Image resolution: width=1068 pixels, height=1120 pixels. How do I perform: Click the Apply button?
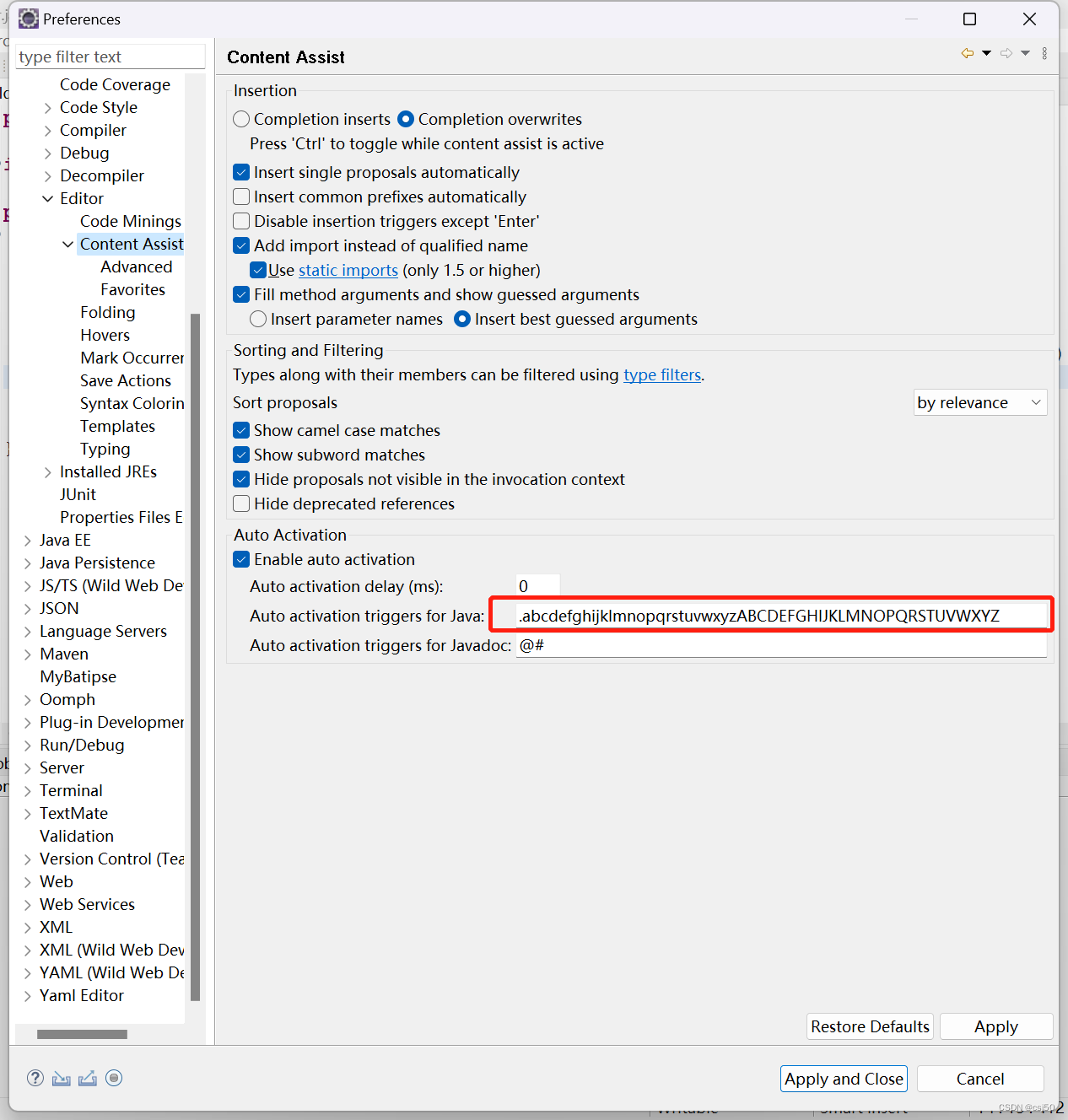(996, 1026)
